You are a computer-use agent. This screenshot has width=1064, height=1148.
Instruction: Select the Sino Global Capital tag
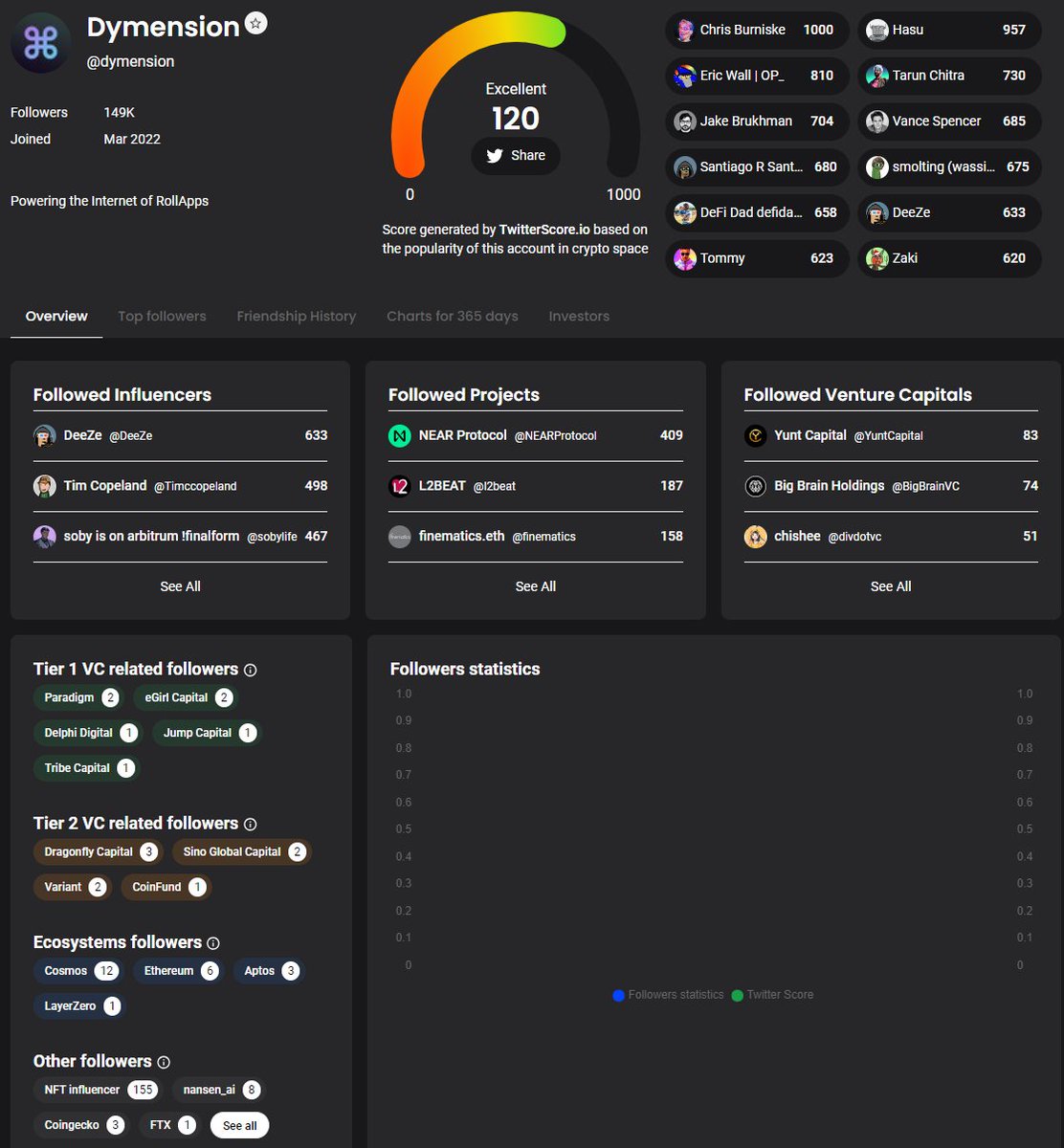(242, 852)
